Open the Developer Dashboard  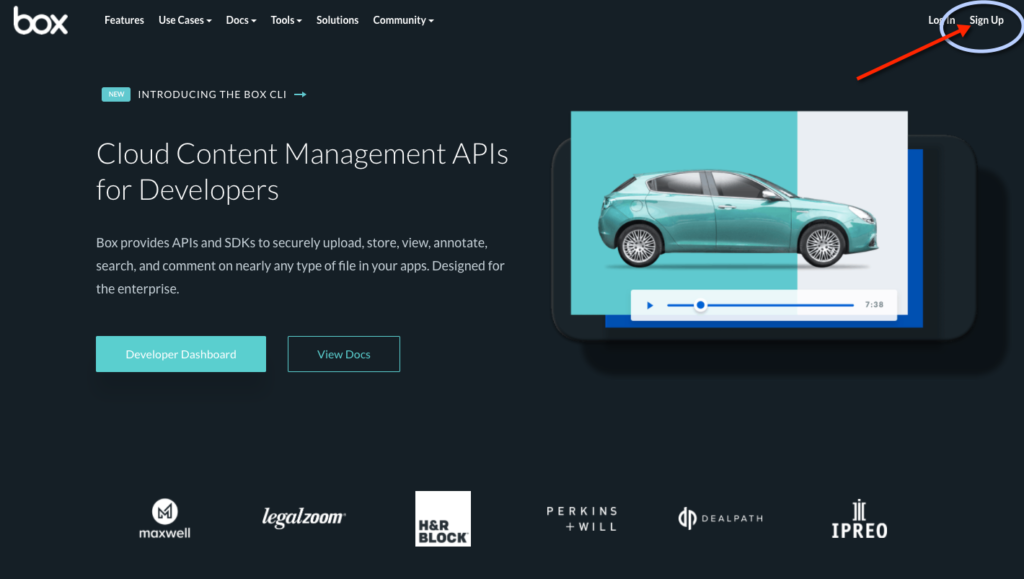click(181, 354)
